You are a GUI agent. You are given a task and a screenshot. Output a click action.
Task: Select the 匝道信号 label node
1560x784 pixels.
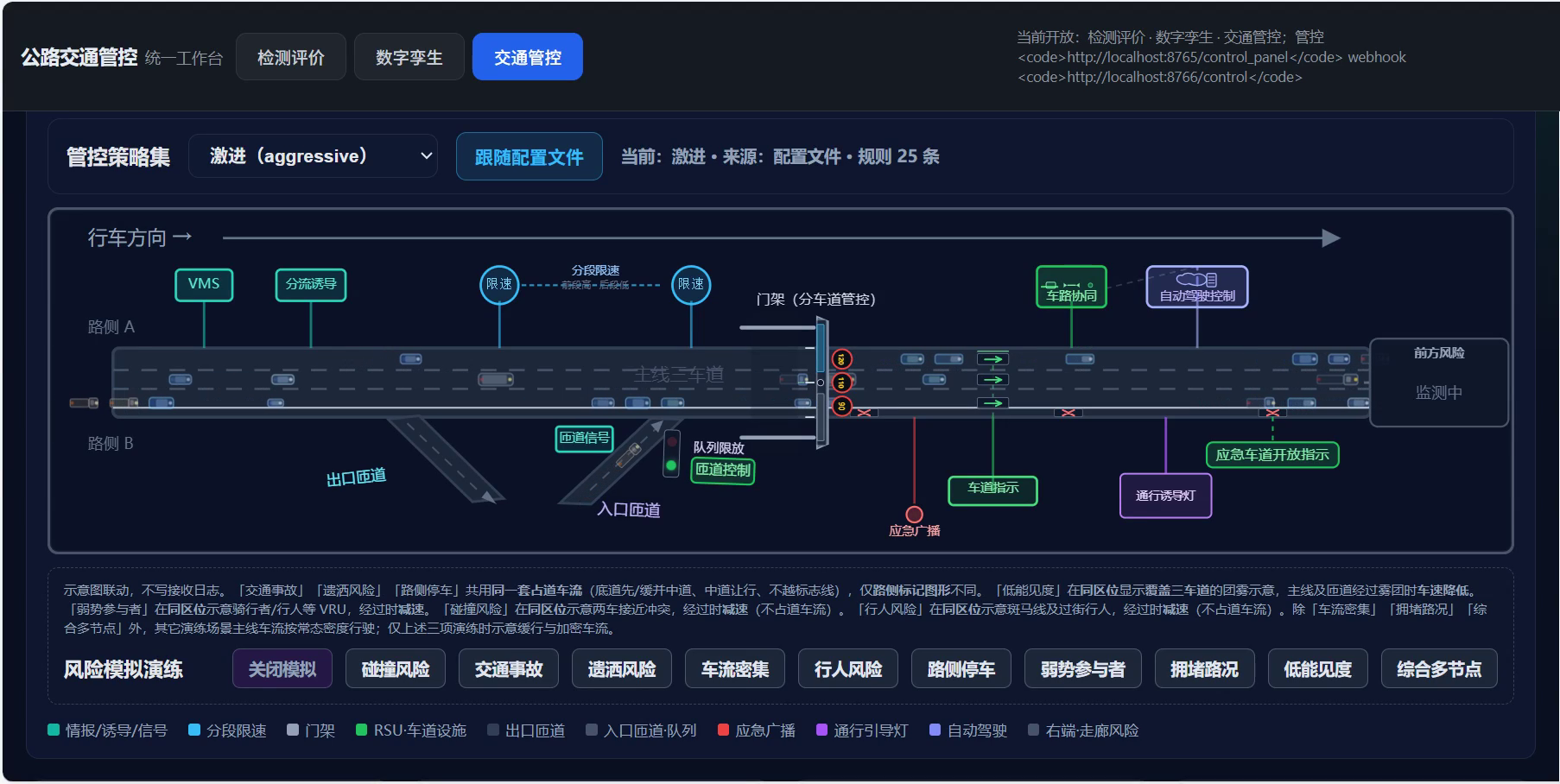tap(585, 439)
